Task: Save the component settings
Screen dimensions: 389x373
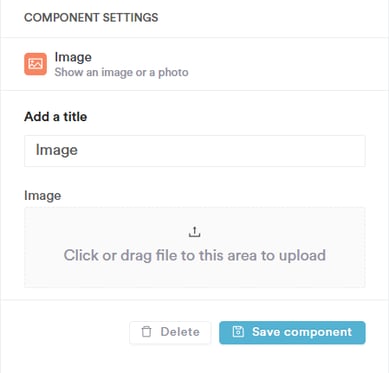Action: (x=292, y=332)
